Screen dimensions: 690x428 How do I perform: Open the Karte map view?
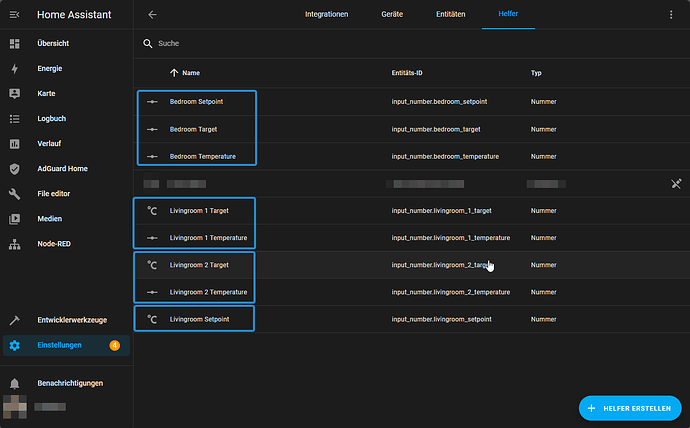[46, 94]
